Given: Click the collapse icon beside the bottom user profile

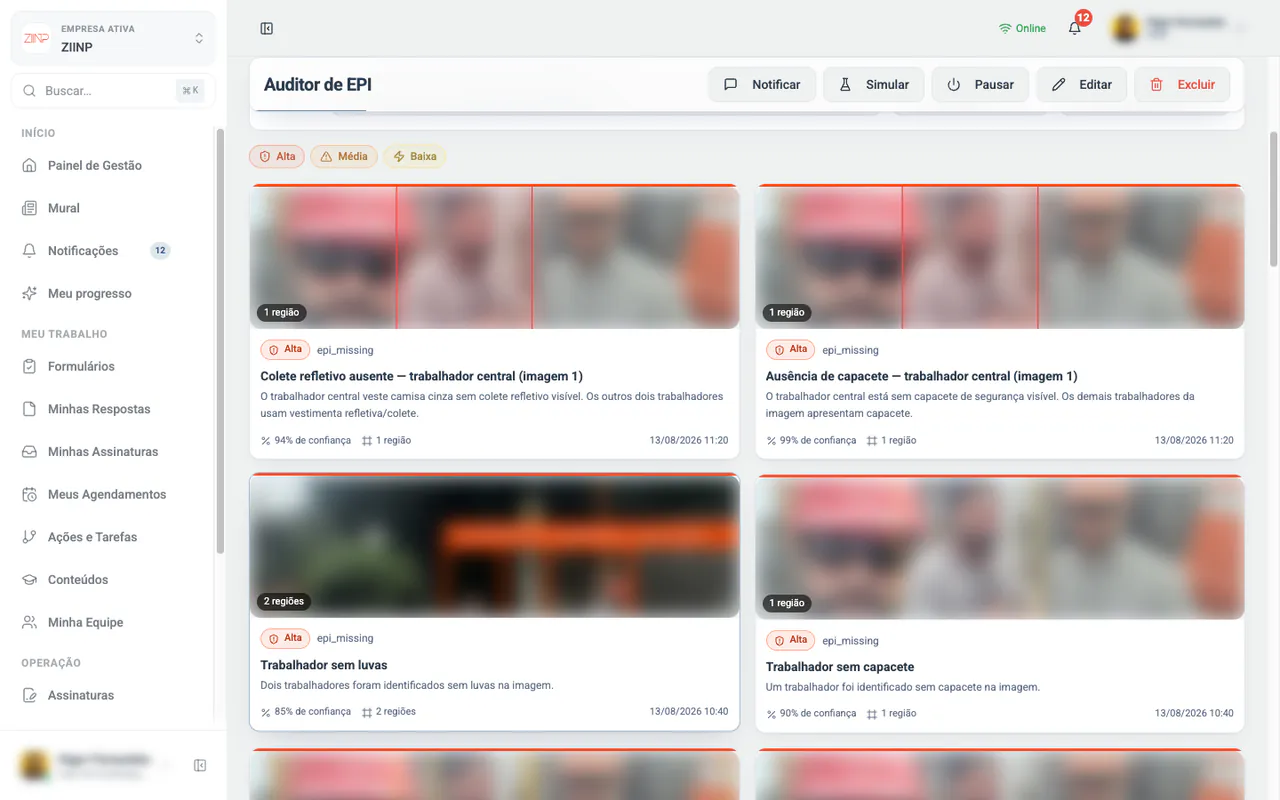Looking at the screenshot, I should [200, 766].
